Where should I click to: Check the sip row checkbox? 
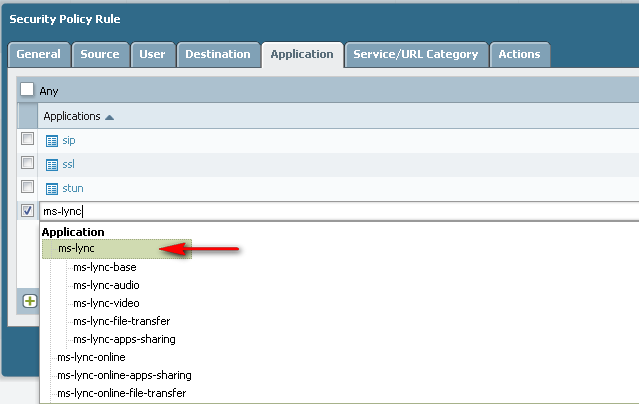click(x=27, y=139)
